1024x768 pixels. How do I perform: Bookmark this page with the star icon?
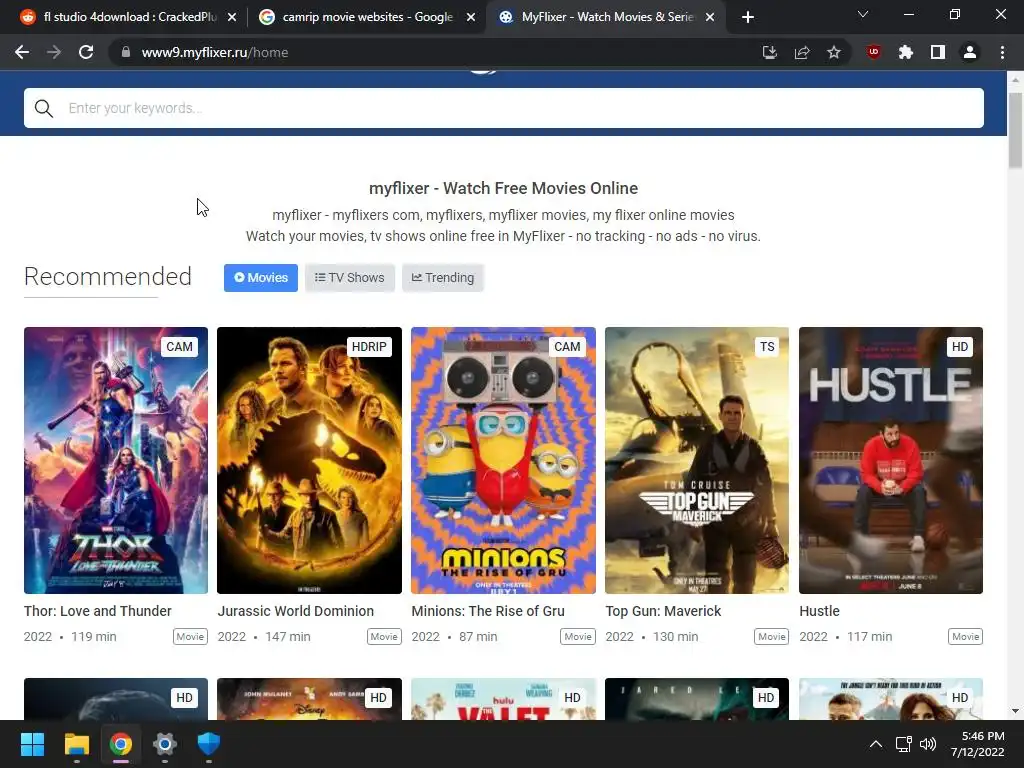click(x=834, y=52)
